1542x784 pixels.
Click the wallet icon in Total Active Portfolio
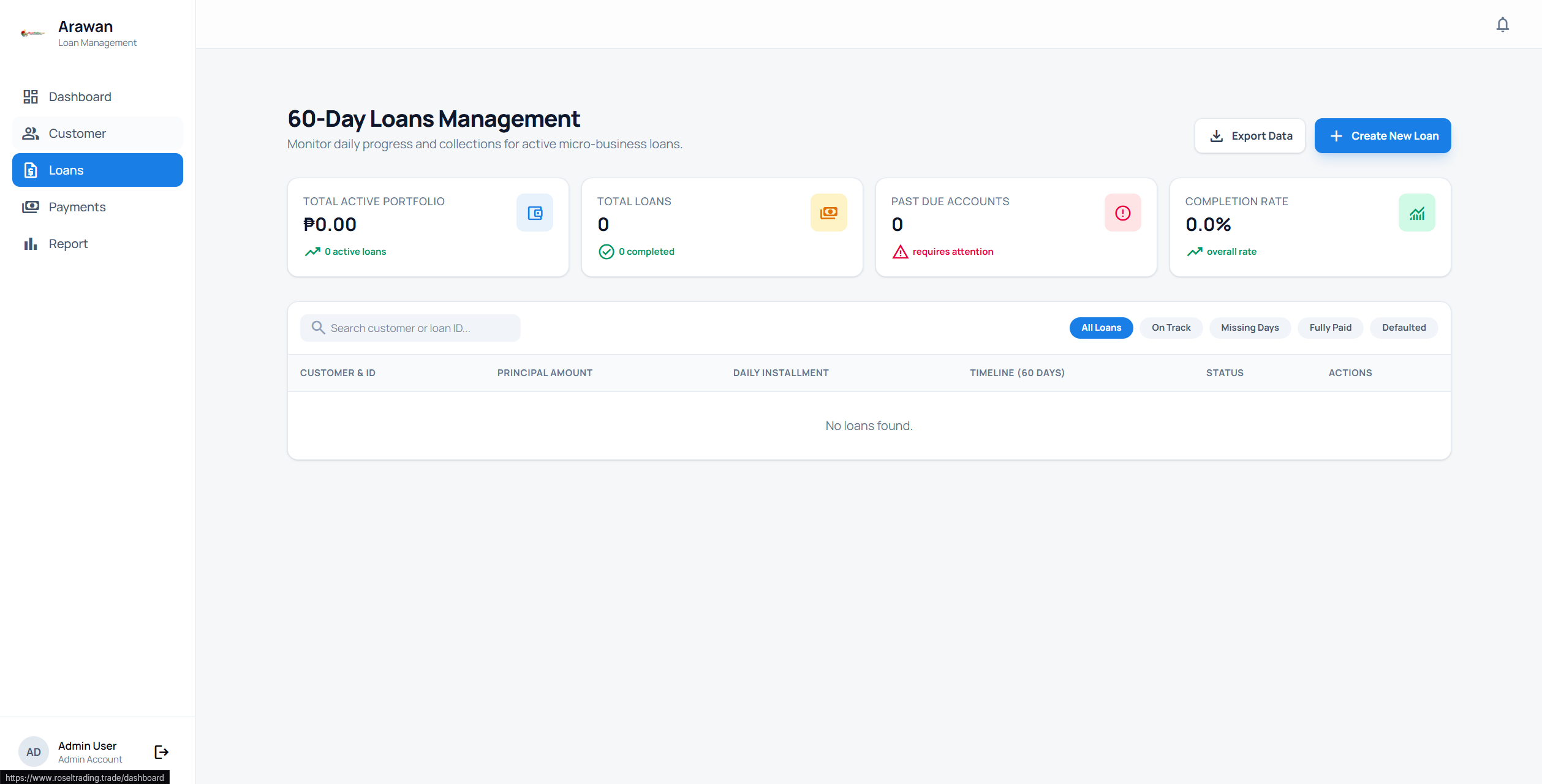535,213
